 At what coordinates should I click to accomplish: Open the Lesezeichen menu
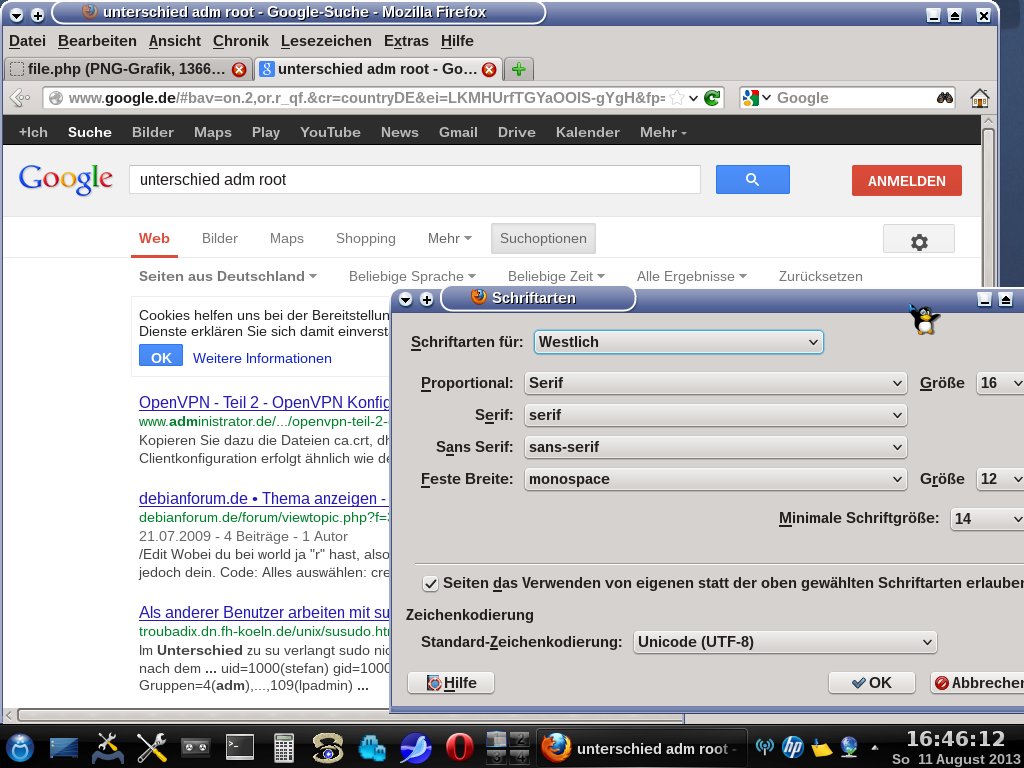click(326, 41)
